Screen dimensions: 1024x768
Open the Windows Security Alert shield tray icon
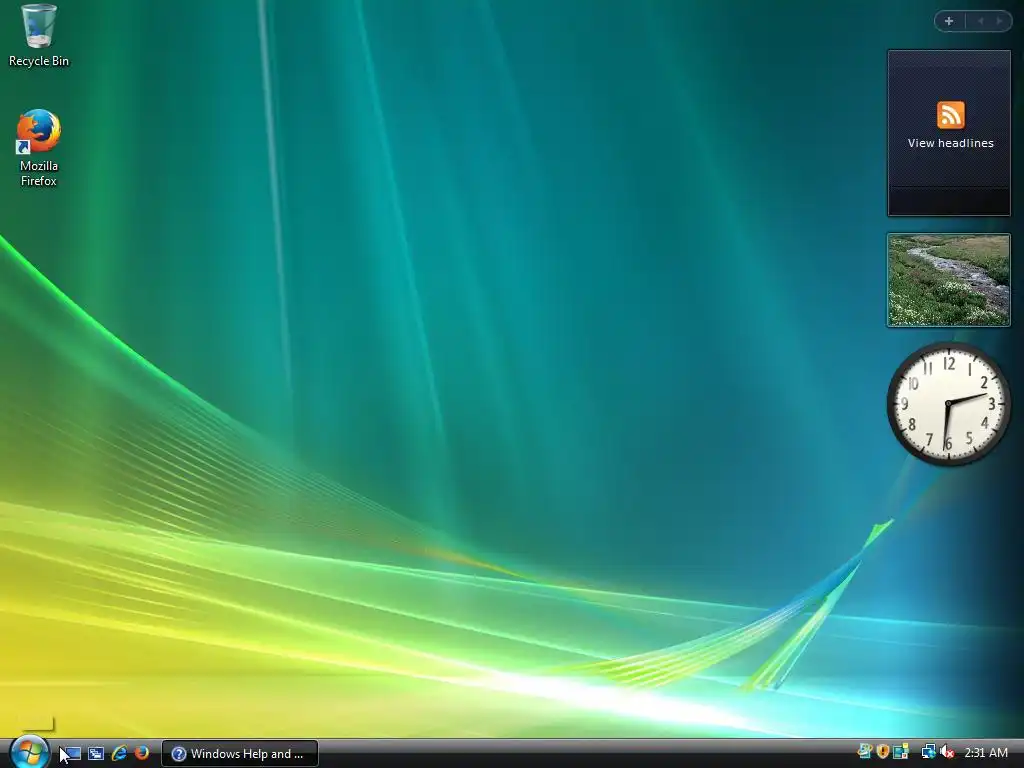[883, 752]
